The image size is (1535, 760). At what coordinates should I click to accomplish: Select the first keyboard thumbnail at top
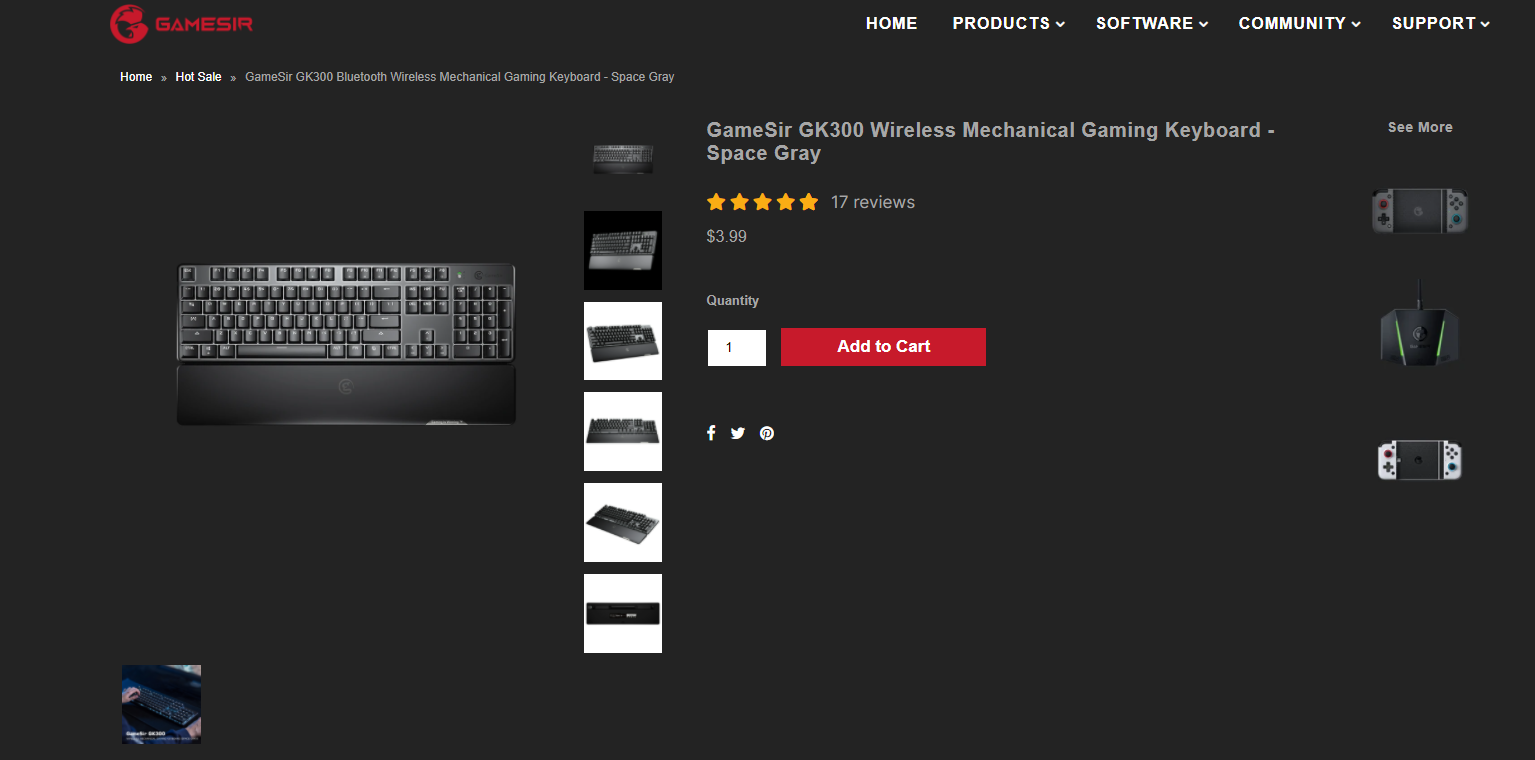coord(623,158)
